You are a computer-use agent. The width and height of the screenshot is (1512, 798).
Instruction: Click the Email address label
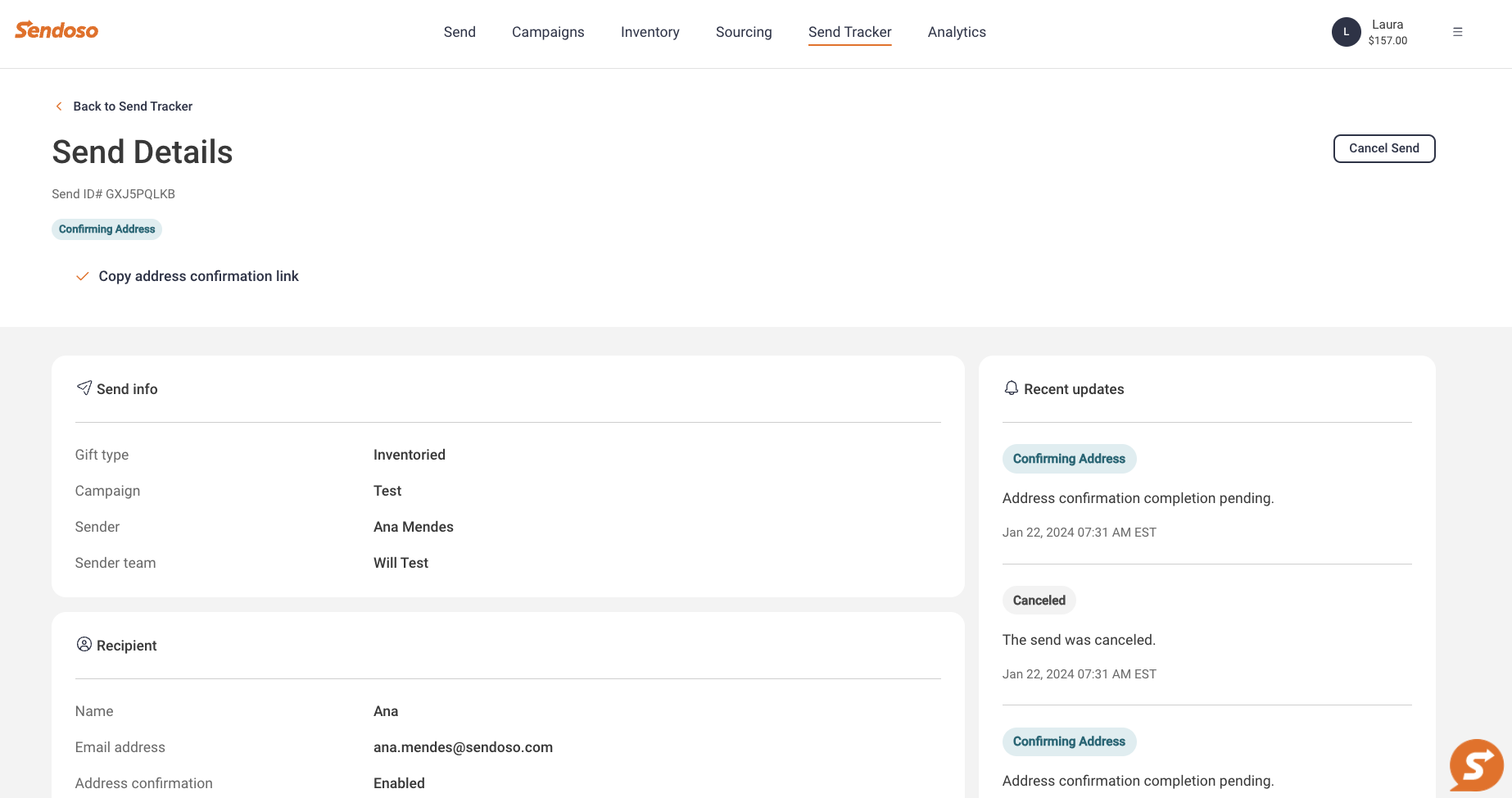[x=120, y=747]
